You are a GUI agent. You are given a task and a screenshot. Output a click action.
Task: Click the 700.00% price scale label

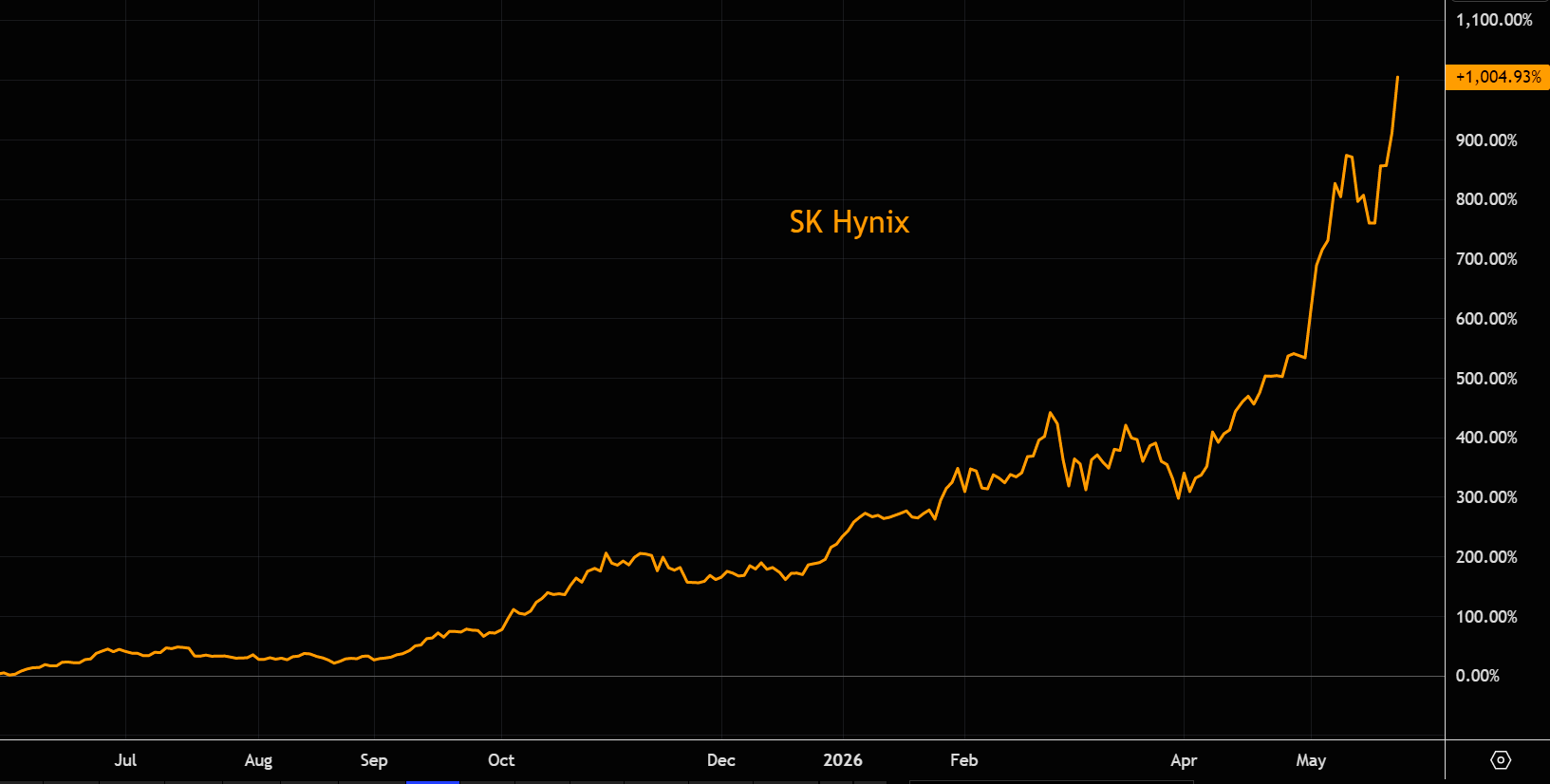[1486, 259]
